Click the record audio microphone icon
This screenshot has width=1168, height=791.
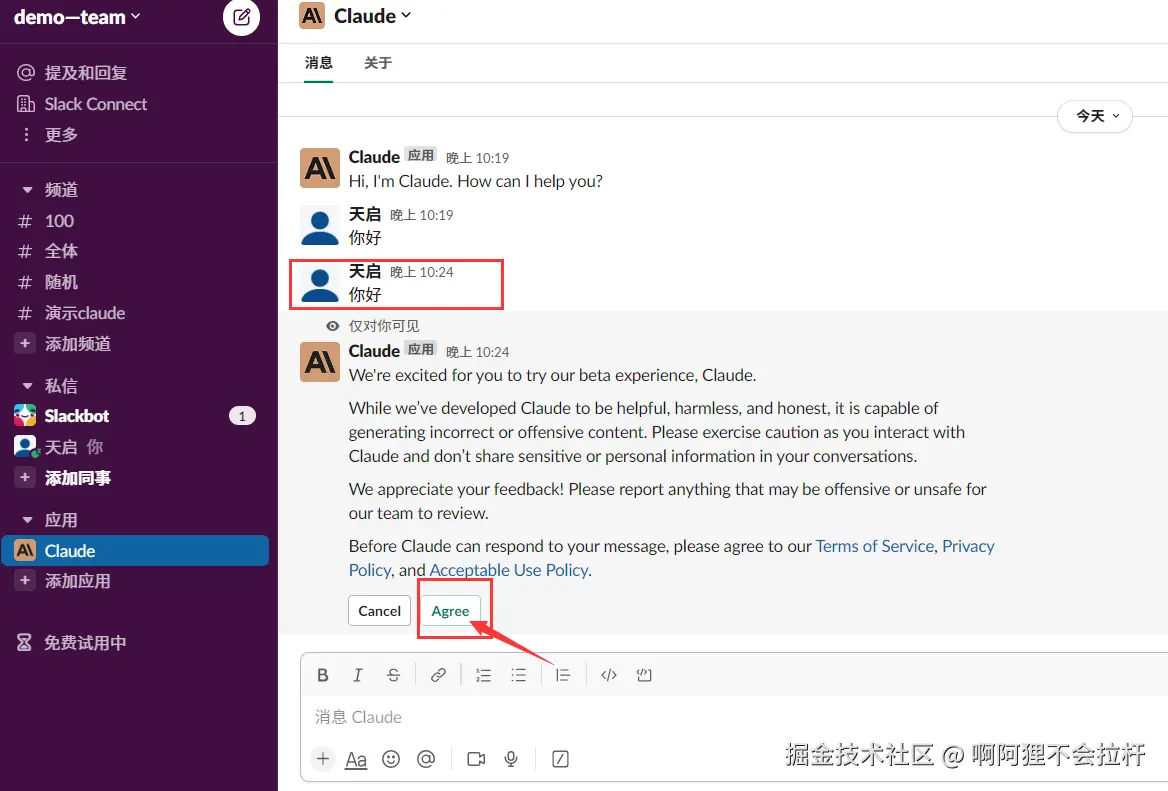click(x=511, y=759)
